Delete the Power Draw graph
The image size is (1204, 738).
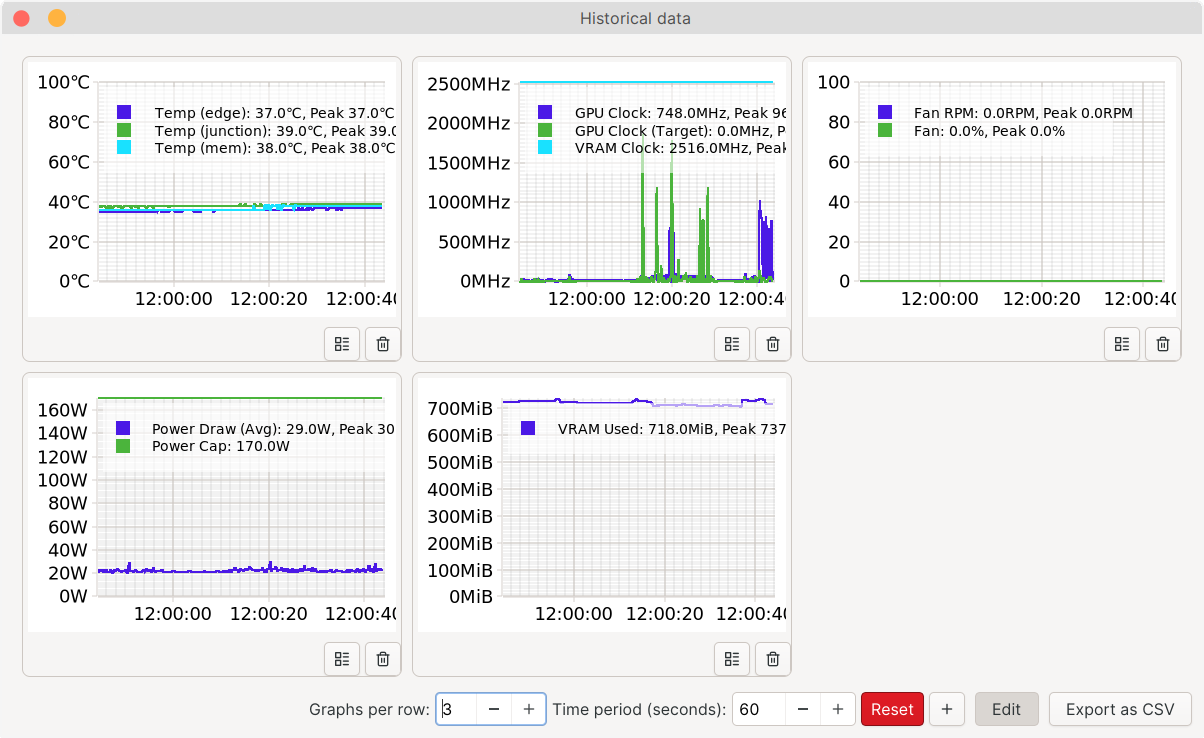383,659
